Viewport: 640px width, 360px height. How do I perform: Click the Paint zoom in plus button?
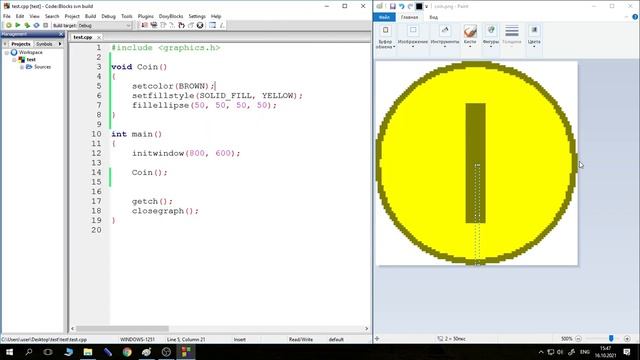click(627, 339)
